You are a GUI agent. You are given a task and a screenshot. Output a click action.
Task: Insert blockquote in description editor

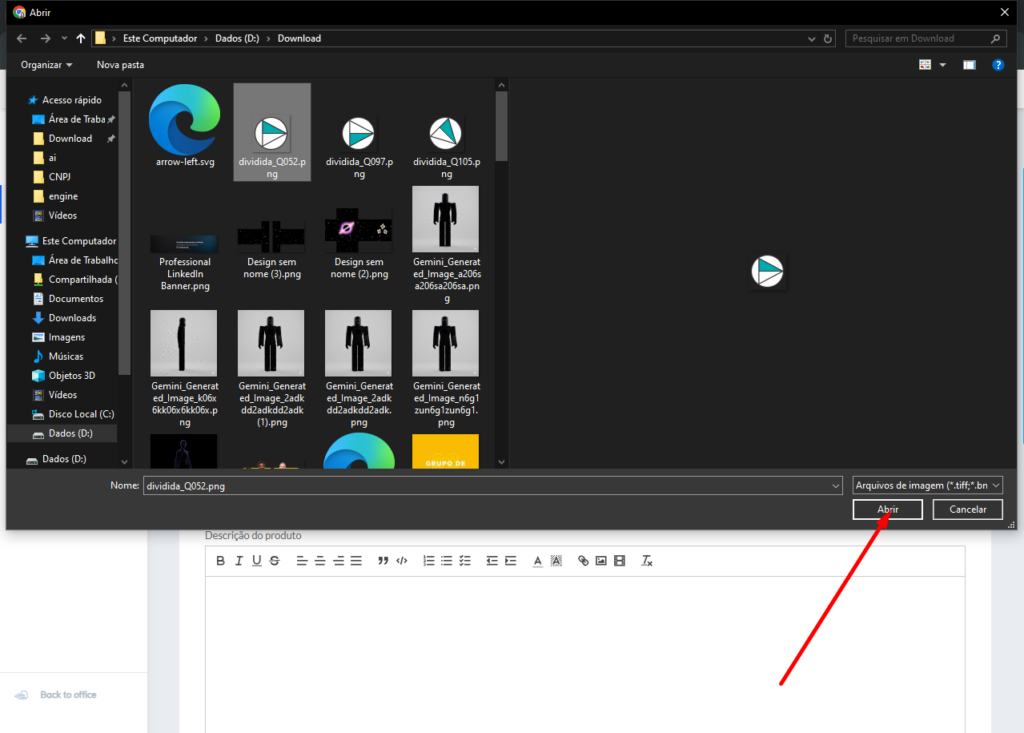(x=383, y=561)
